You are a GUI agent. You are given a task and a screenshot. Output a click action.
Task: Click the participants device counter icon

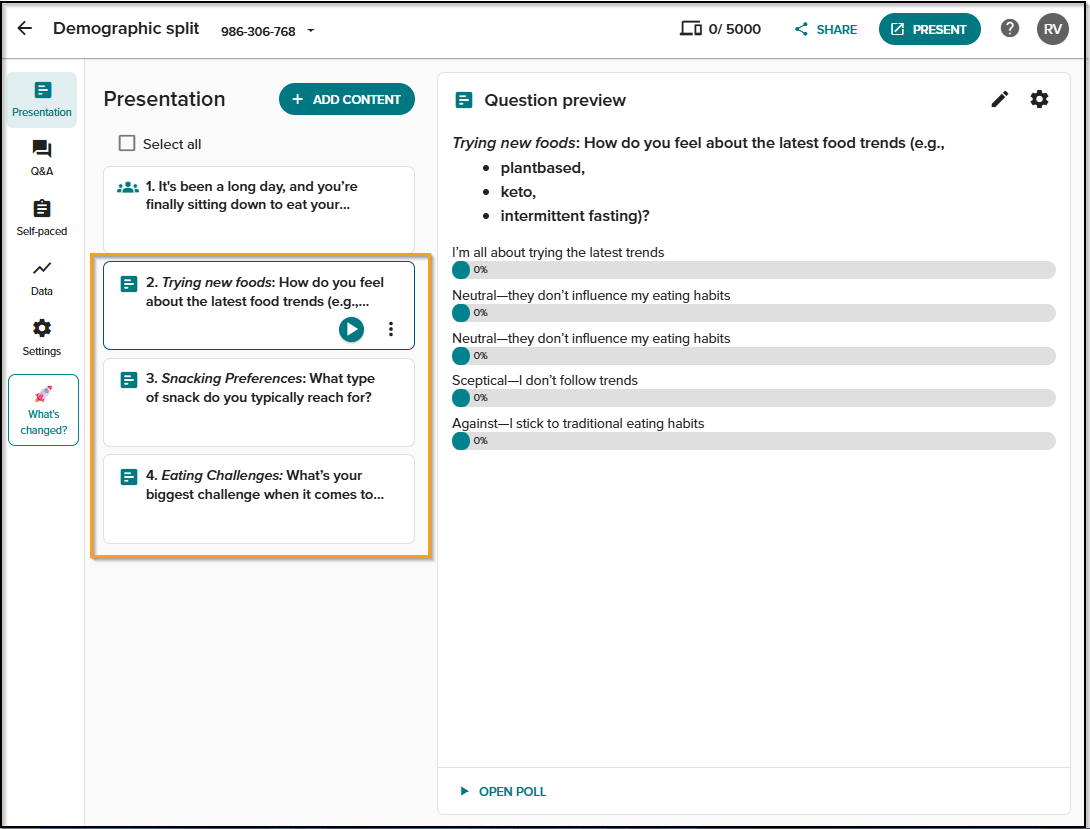click(690, 28)
